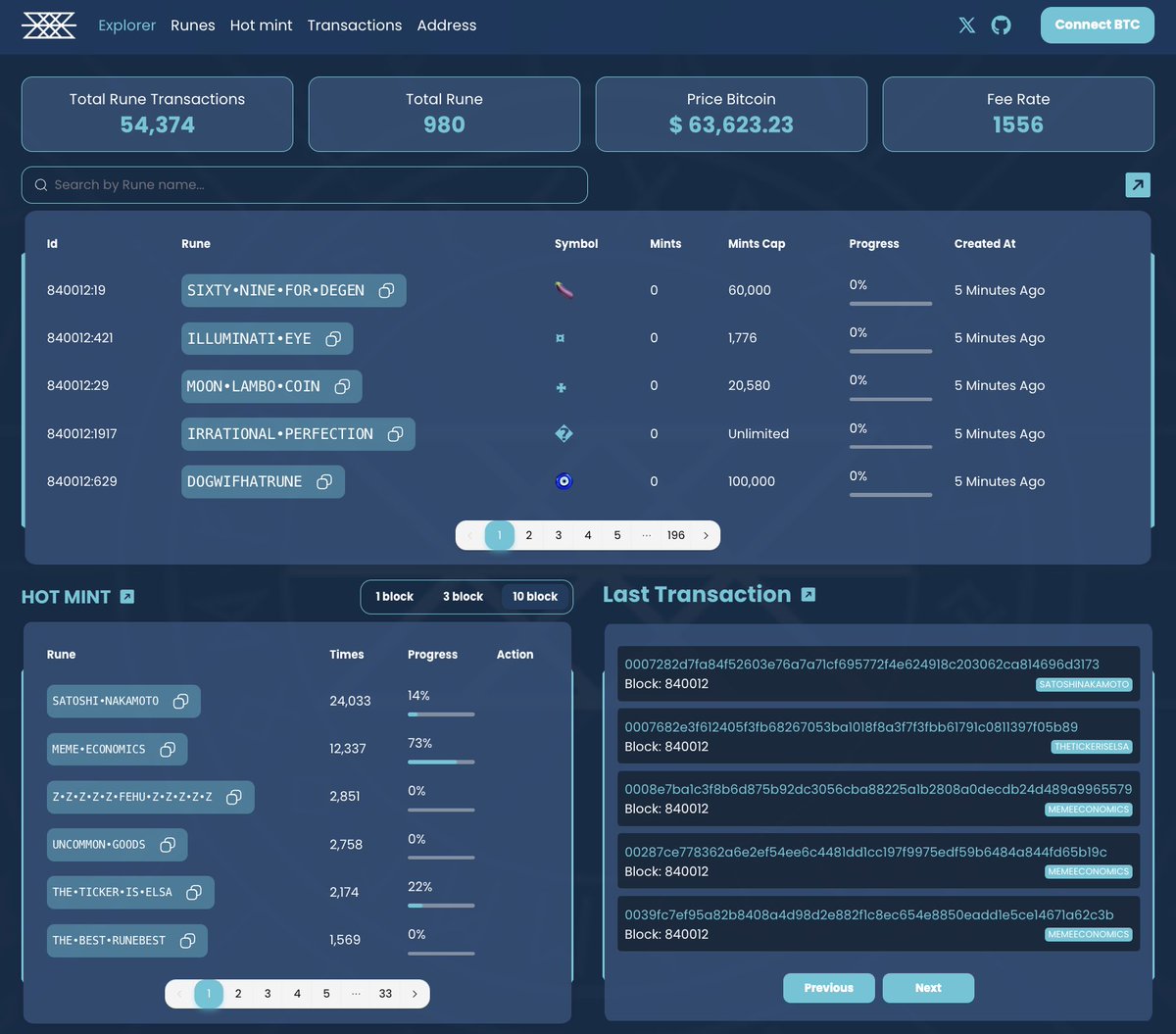Image resolution: width=1176 pixels, height=1034 pixels.
Task: Copy the MOON•LAMBO•COIN rune name
Action: tap(342, 386)
